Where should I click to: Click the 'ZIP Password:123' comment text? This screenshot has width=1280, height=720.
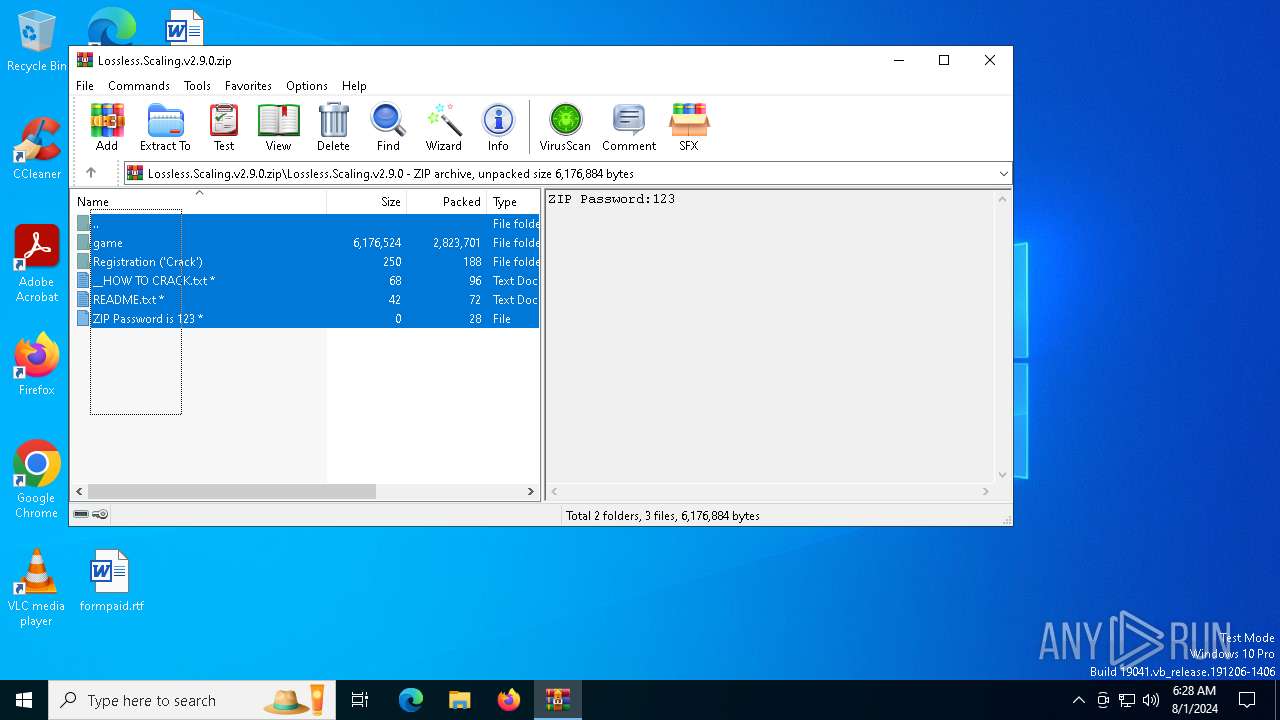pos(611,199)
